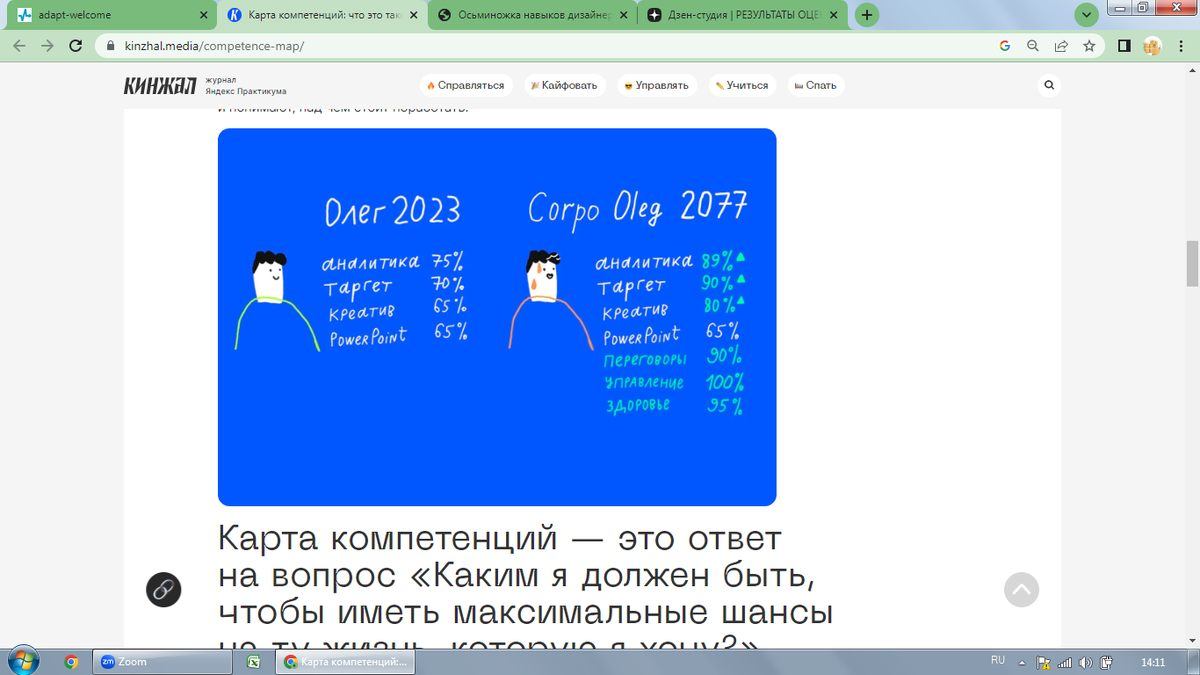The image size is (1200, 675).
Task: Click the zoom magnifier icon in address bar
Action: [x=1033, y=46]
